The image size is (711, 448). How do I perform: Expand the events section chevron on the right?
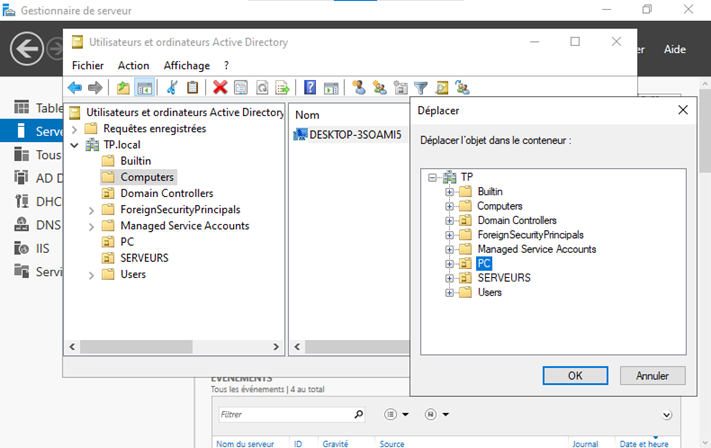[x=667, y=415]
